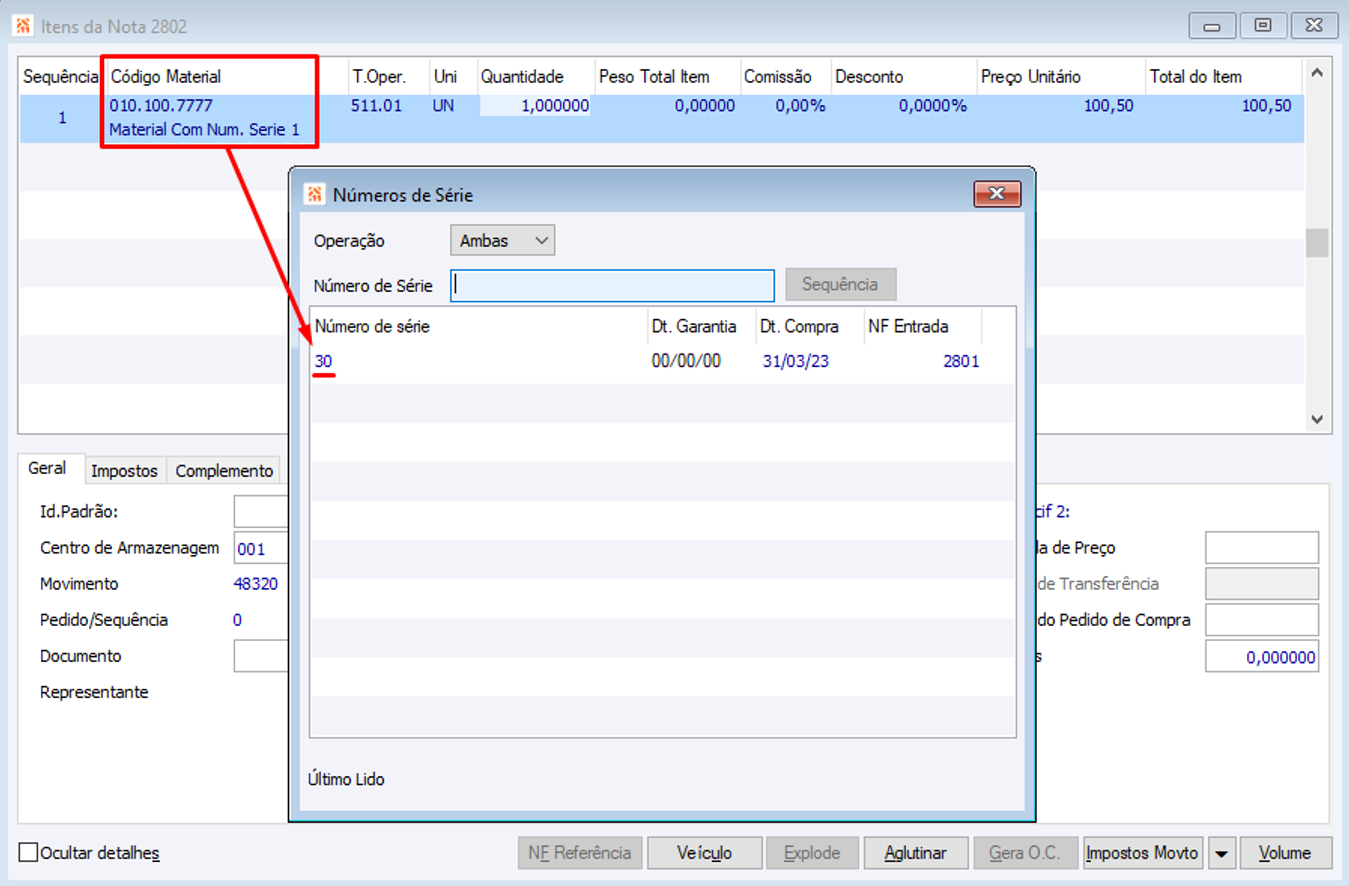
Task: Click the Veículo button
Action: click(x=705, y=853)
